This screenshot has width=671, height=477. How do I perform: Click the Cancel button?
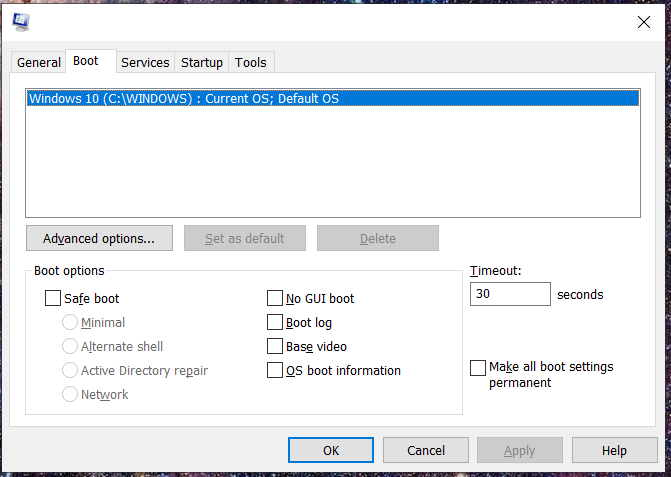[426, 450]
